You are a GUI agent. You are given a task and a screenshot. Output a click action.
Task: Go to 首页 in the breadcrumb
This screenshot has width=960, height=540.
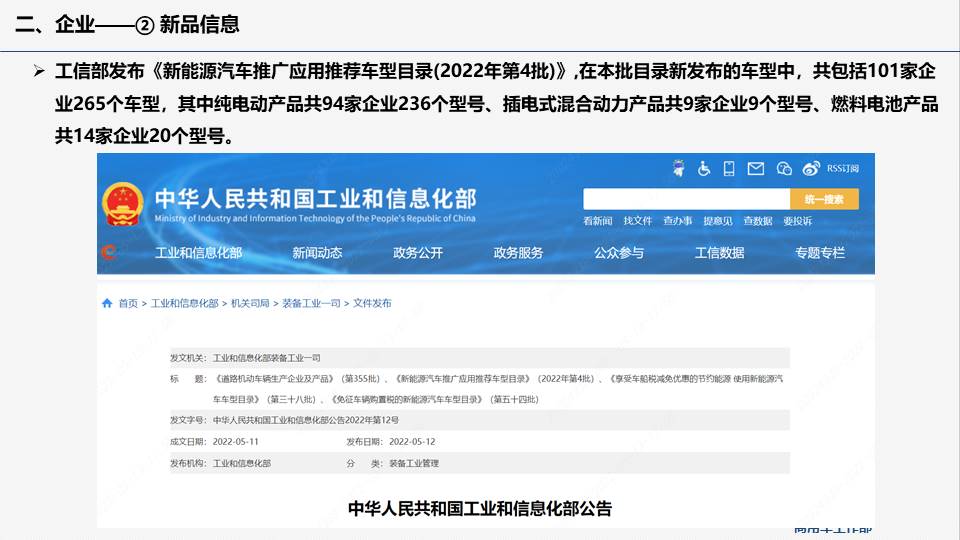[128, 303]
